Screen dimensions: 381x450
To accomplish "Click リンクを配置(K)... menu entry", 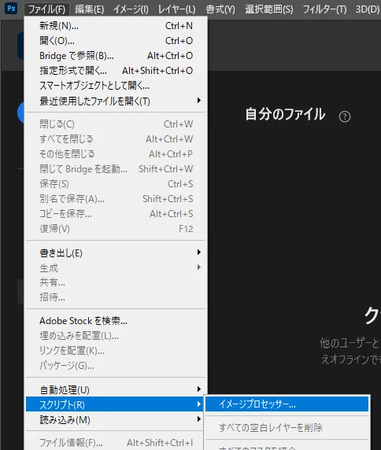I will 116,351.
